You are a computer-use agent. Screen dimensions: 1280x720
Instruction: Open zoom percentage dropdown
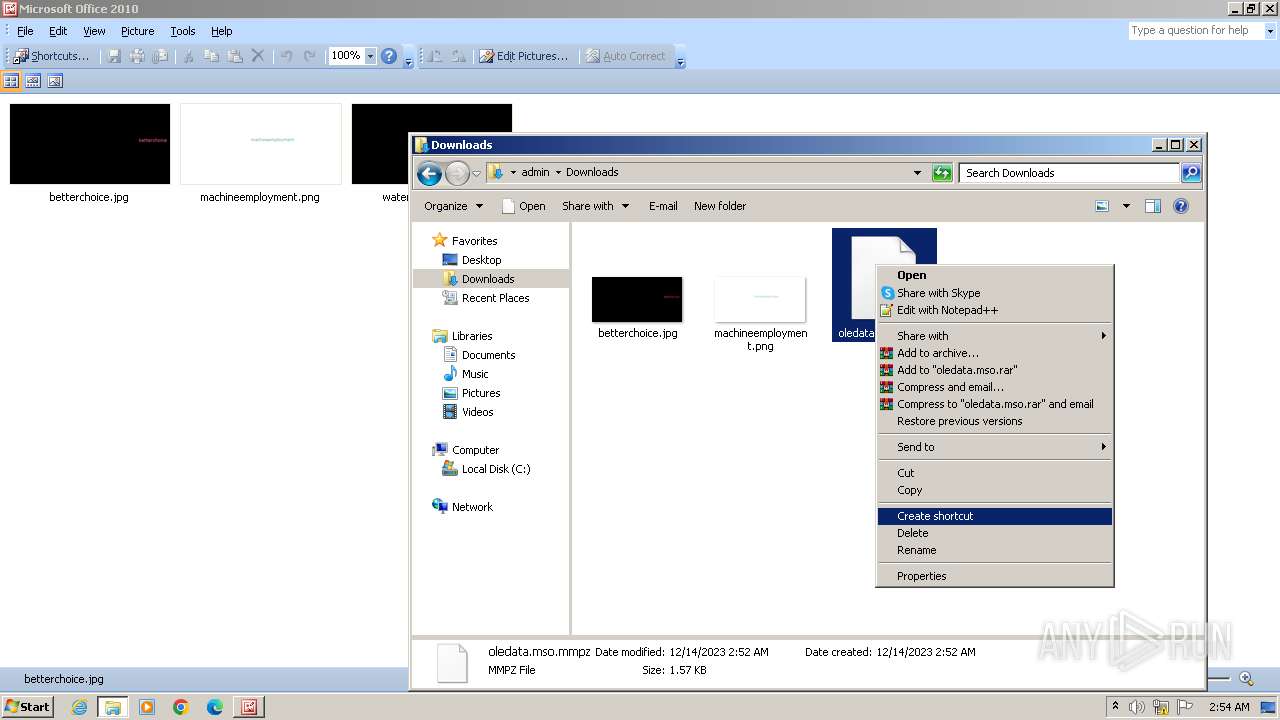pyautogui.click(x=370, y=56)
